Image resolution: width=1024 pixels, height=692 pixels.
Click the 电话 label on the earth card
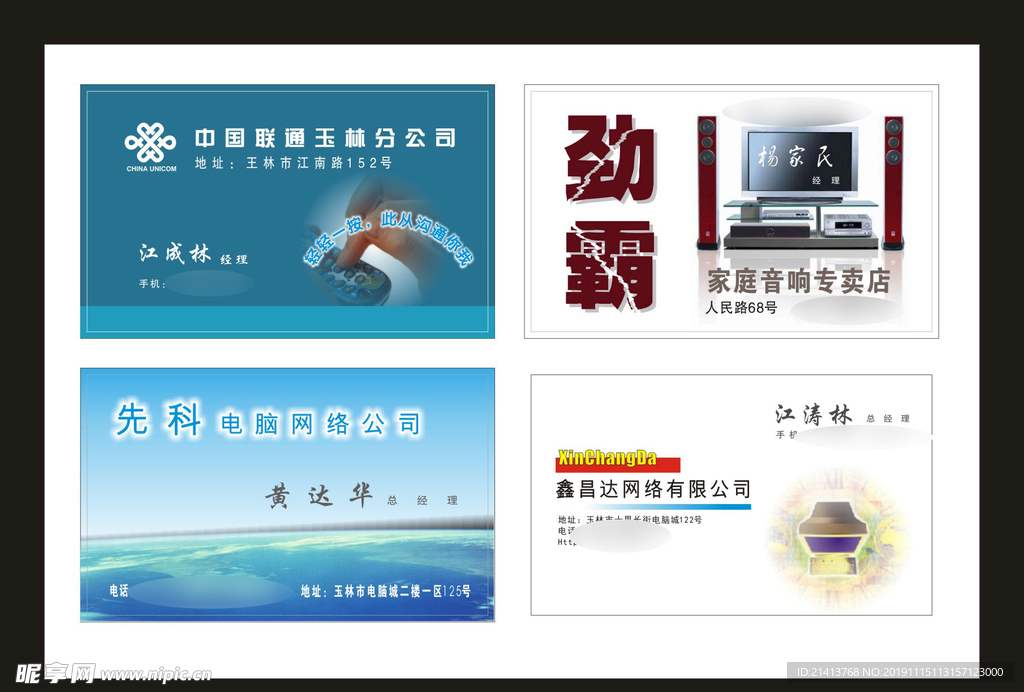click(119, 591)
